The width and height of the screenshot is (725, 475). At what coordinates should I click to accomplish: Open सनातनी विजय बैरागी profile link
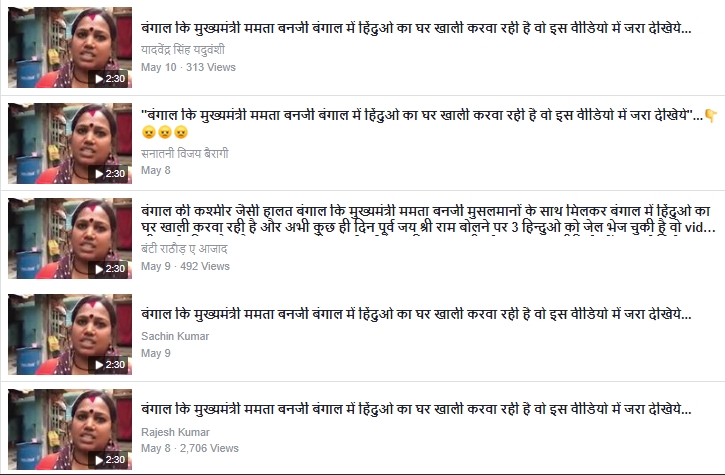tap(184, 153)
